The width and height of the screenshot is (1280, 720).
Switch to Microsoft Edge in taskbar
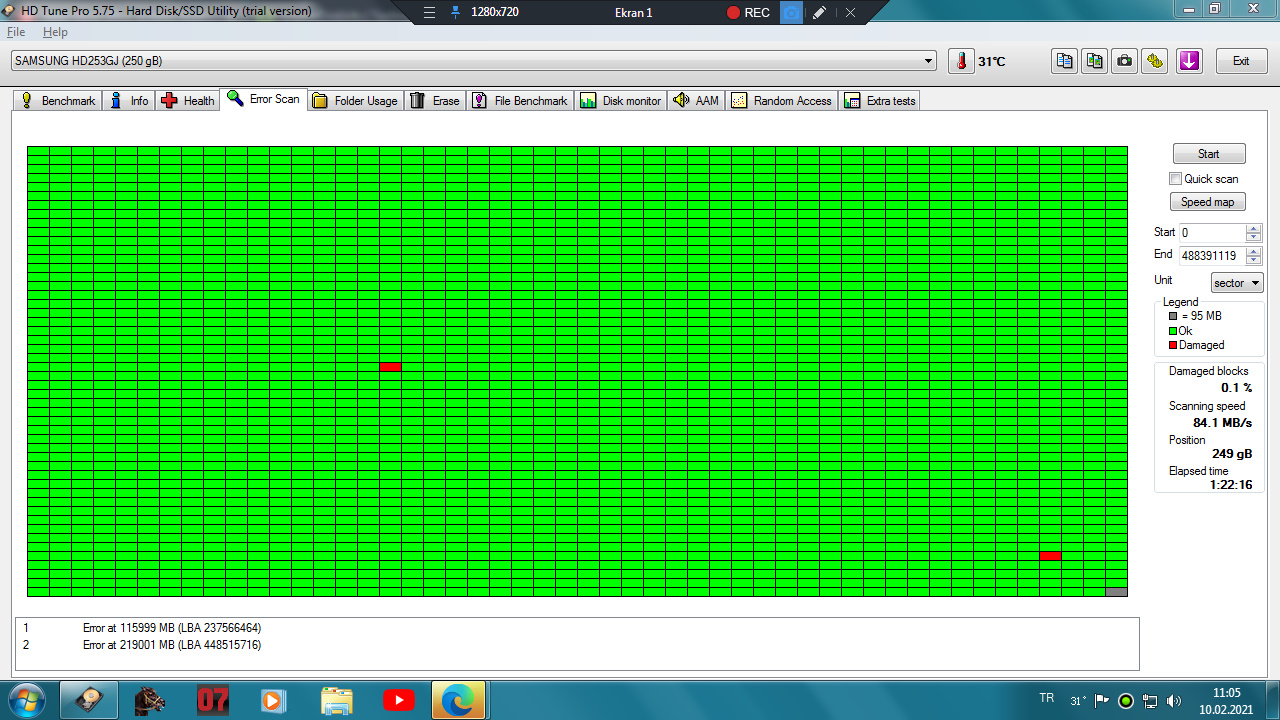point(459,699)
